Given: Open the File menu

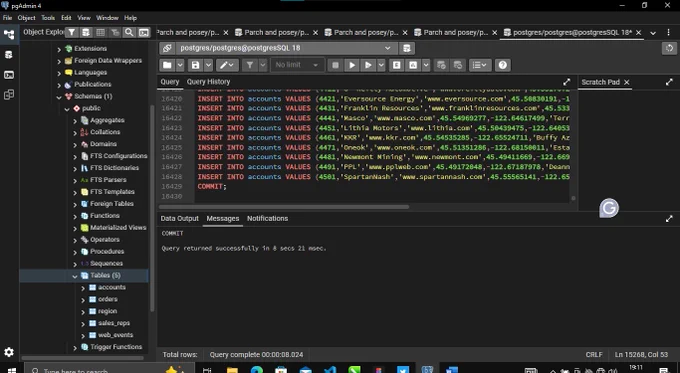Looking at the screenshot, I should click(x=7, y=18).
